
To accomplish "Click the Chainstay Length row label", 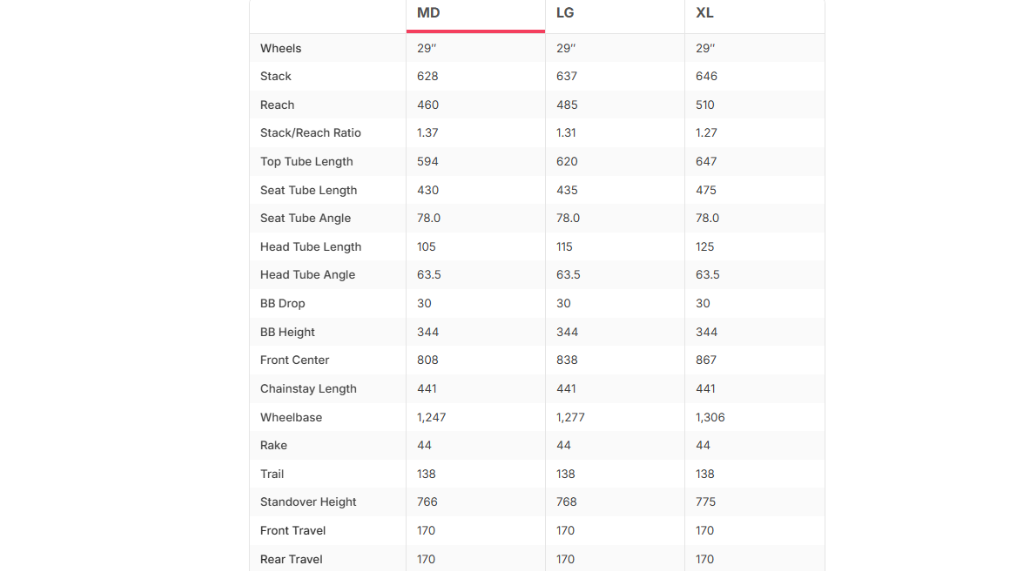I will [x=308, y=388].
